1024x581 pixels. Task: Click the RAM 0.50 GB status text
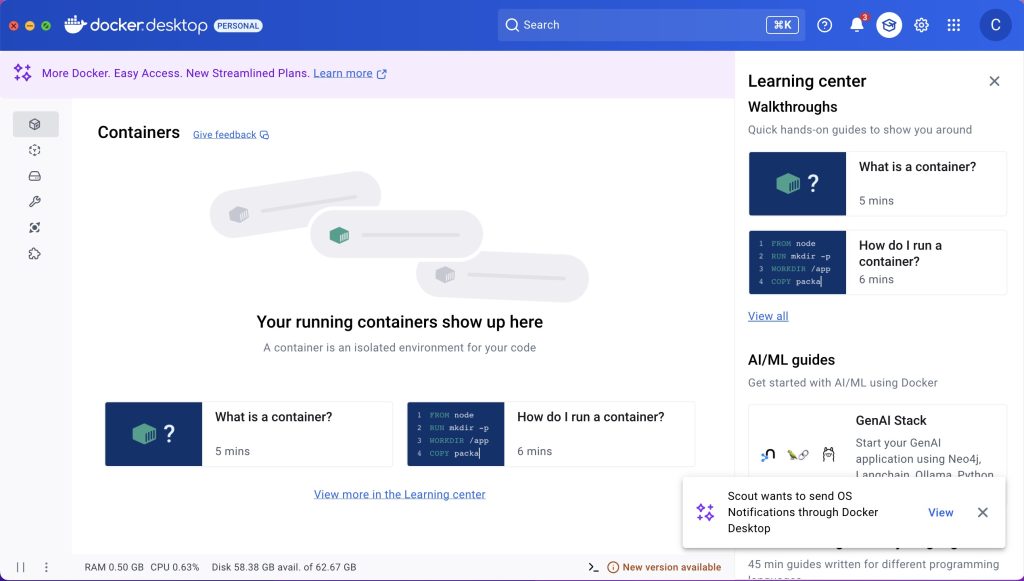tap(114, 567)
